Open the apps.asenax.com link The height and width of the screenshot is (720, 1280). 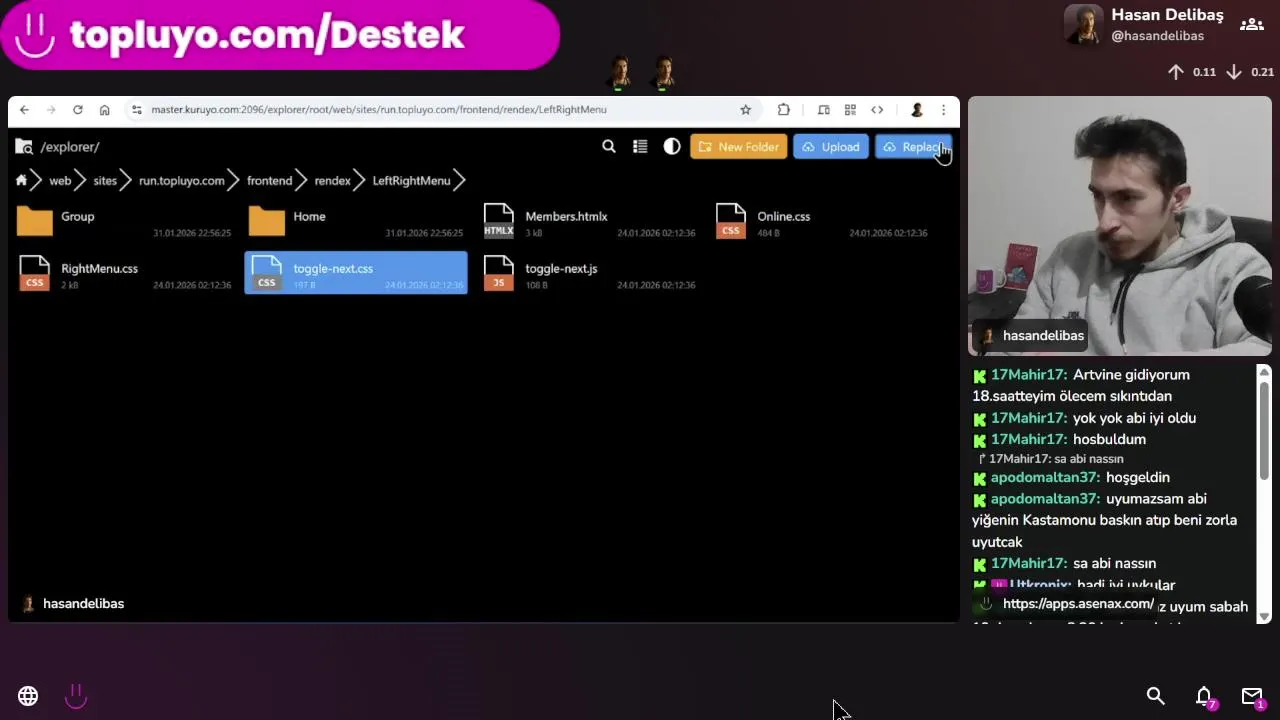coord(1078,604)
